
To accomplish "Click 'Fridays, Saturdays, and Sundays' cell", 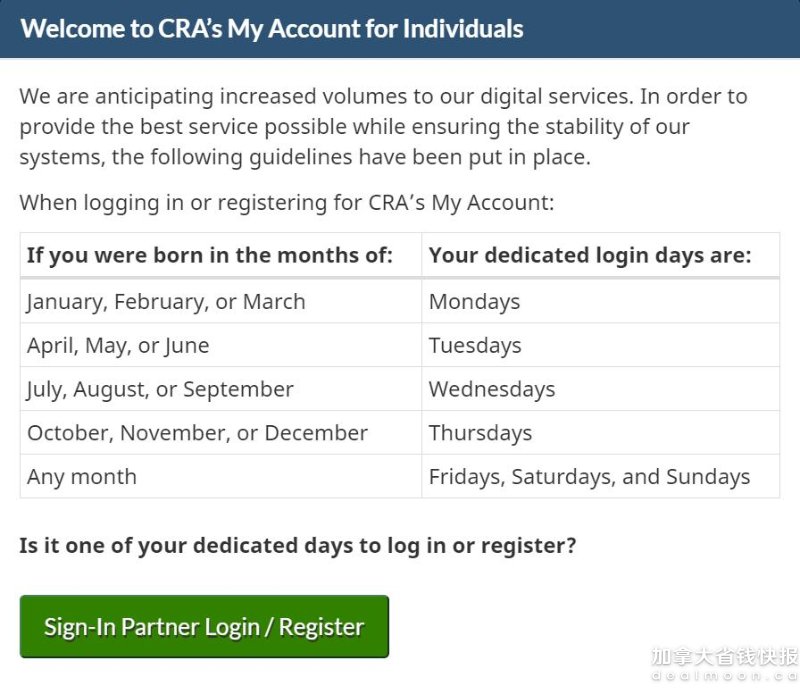I will tap(601, 477).
